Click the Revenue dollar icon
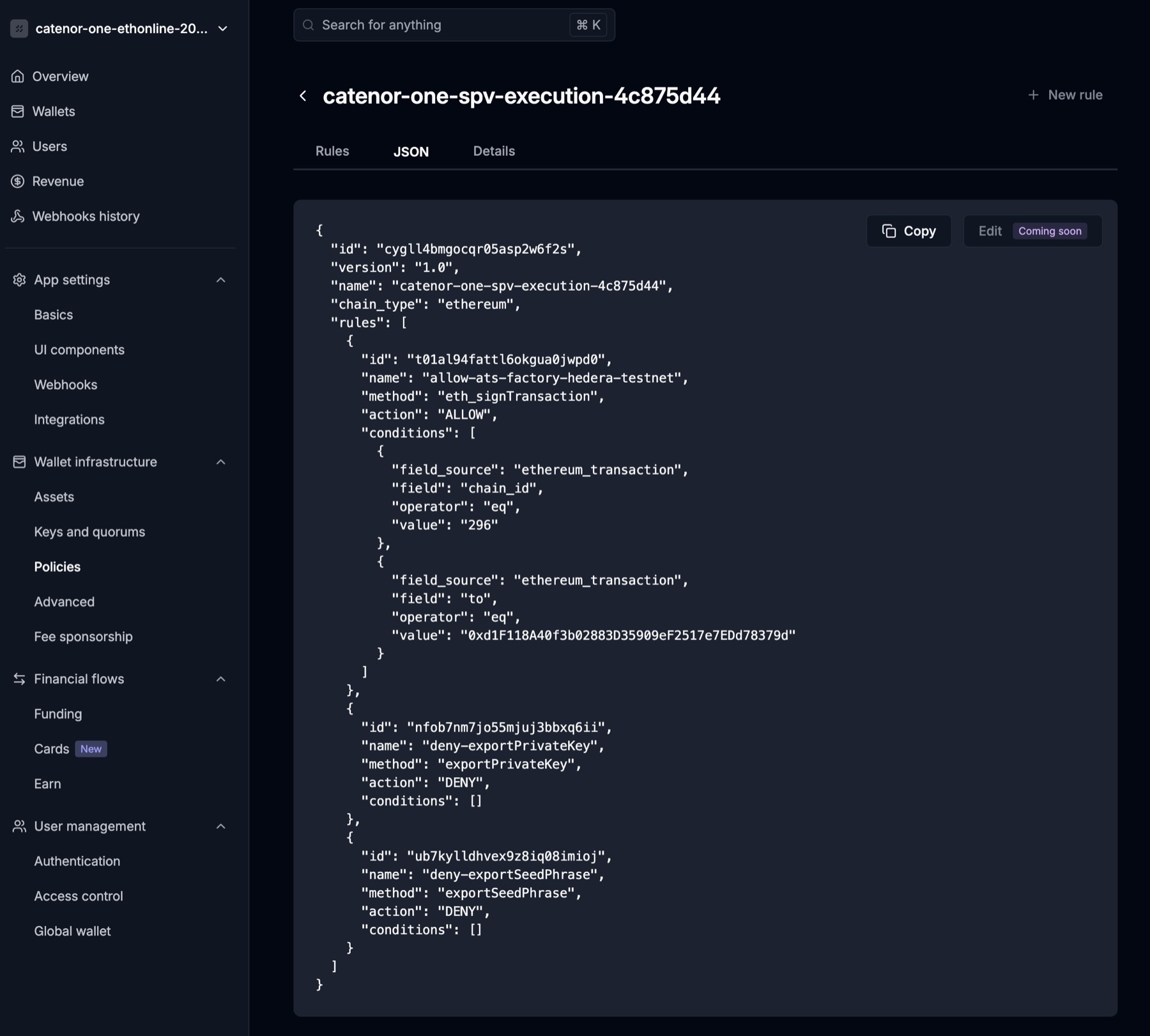This screenshot has height=1036, width=1150. point(18,182)
